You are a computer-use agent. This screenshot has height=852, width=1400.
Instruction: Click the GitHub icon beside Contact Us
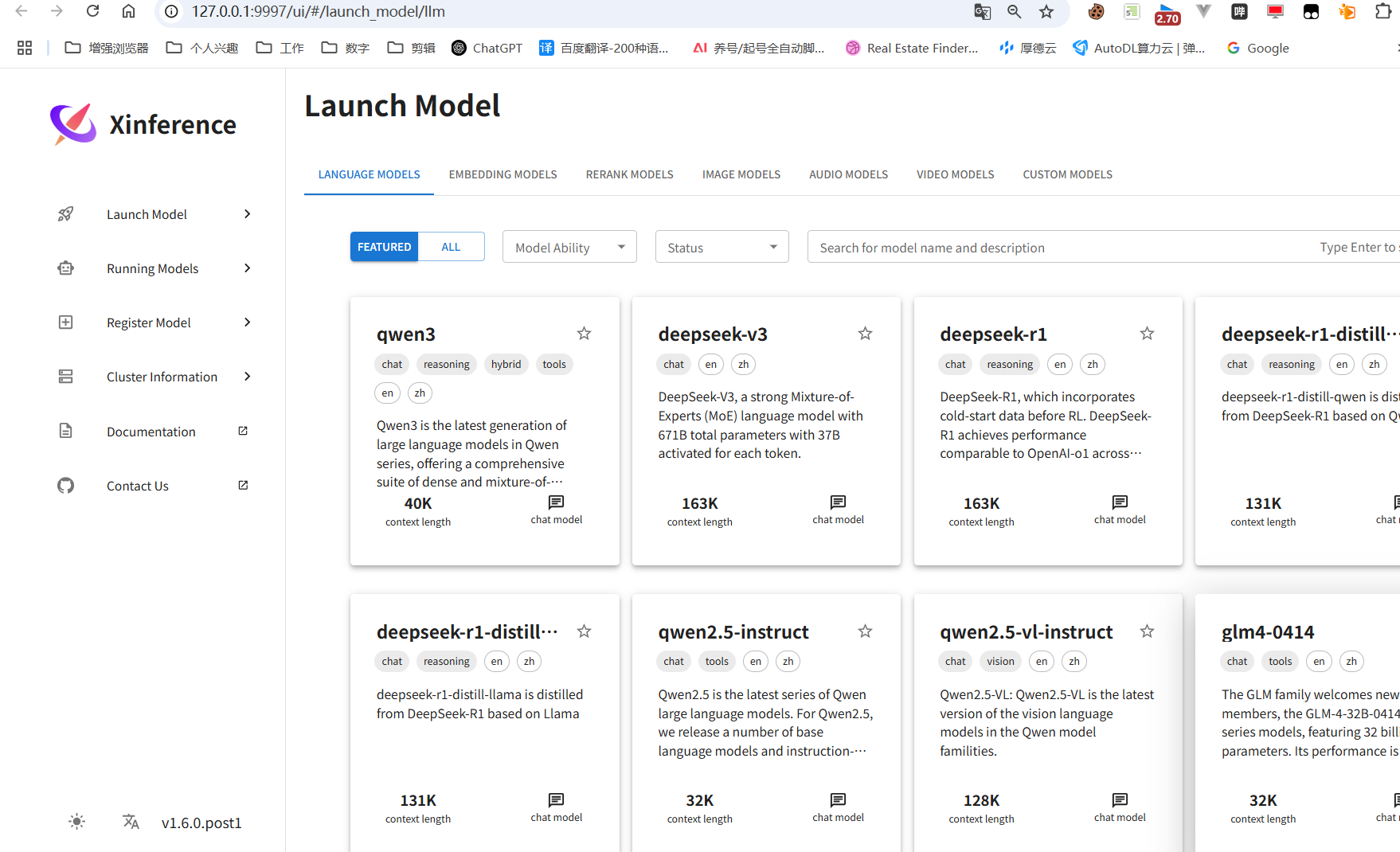pyautogui.click(x=66, y=486)
